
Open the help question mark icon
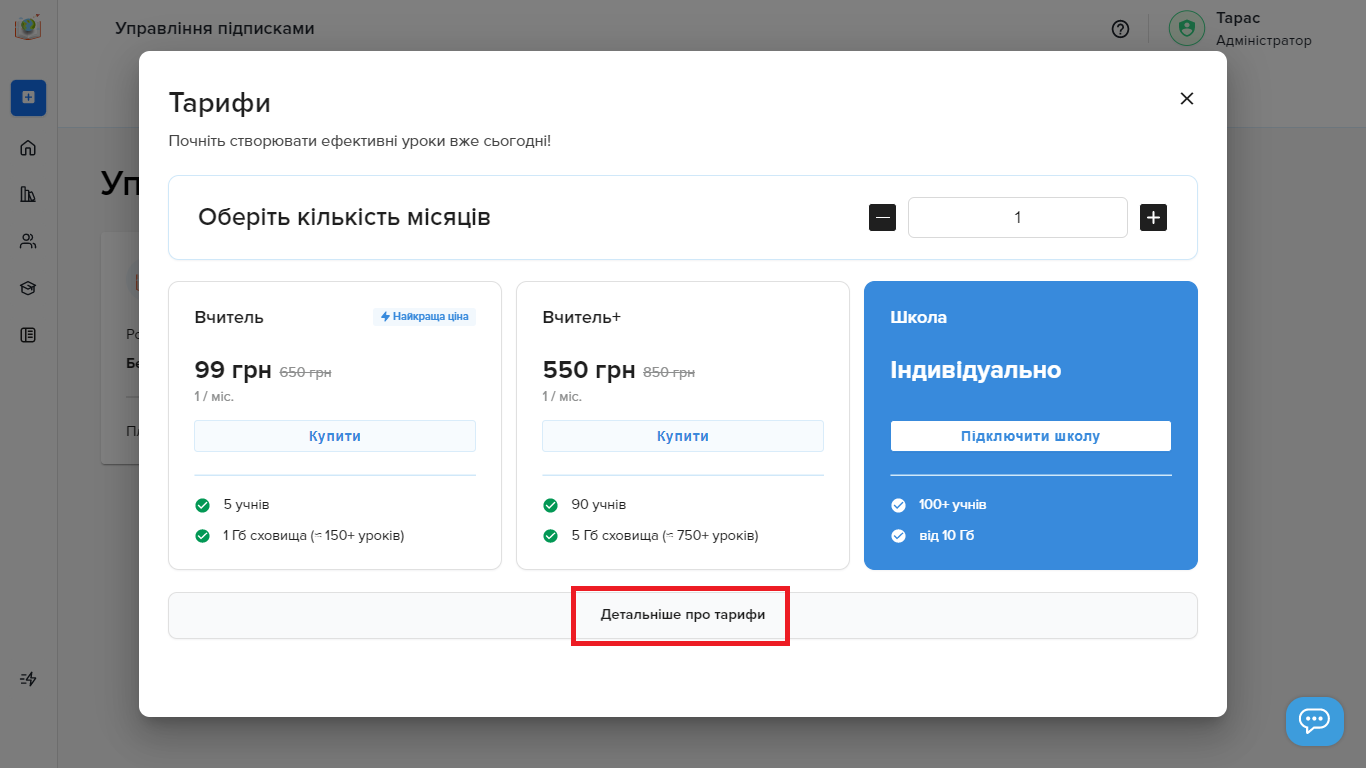[1120, 29]
